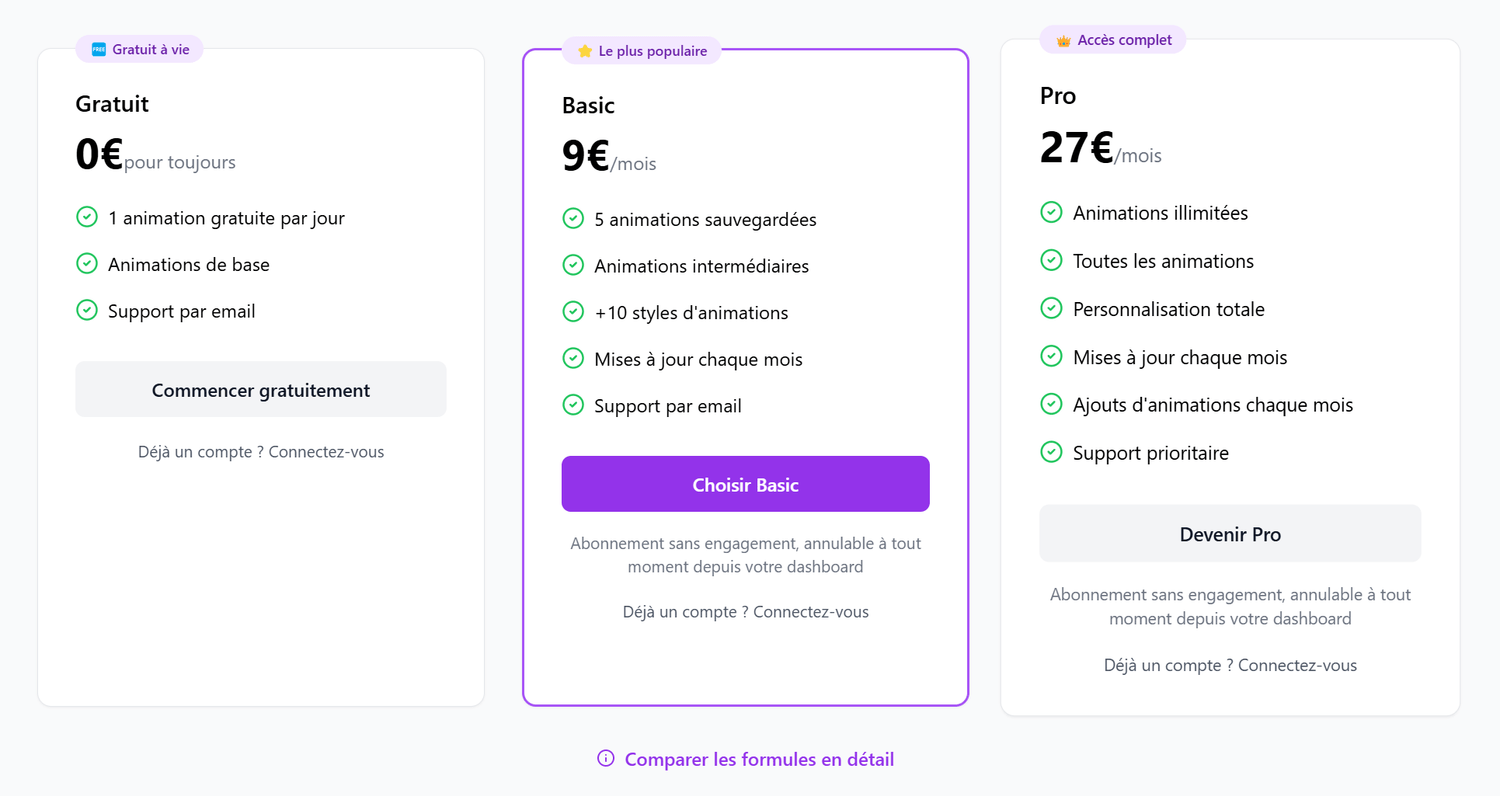Click the checkmark beside "5 animations sauvegardées"
Image resolution: width=1500 pixels, height=796 pixels.
[573, 219]
